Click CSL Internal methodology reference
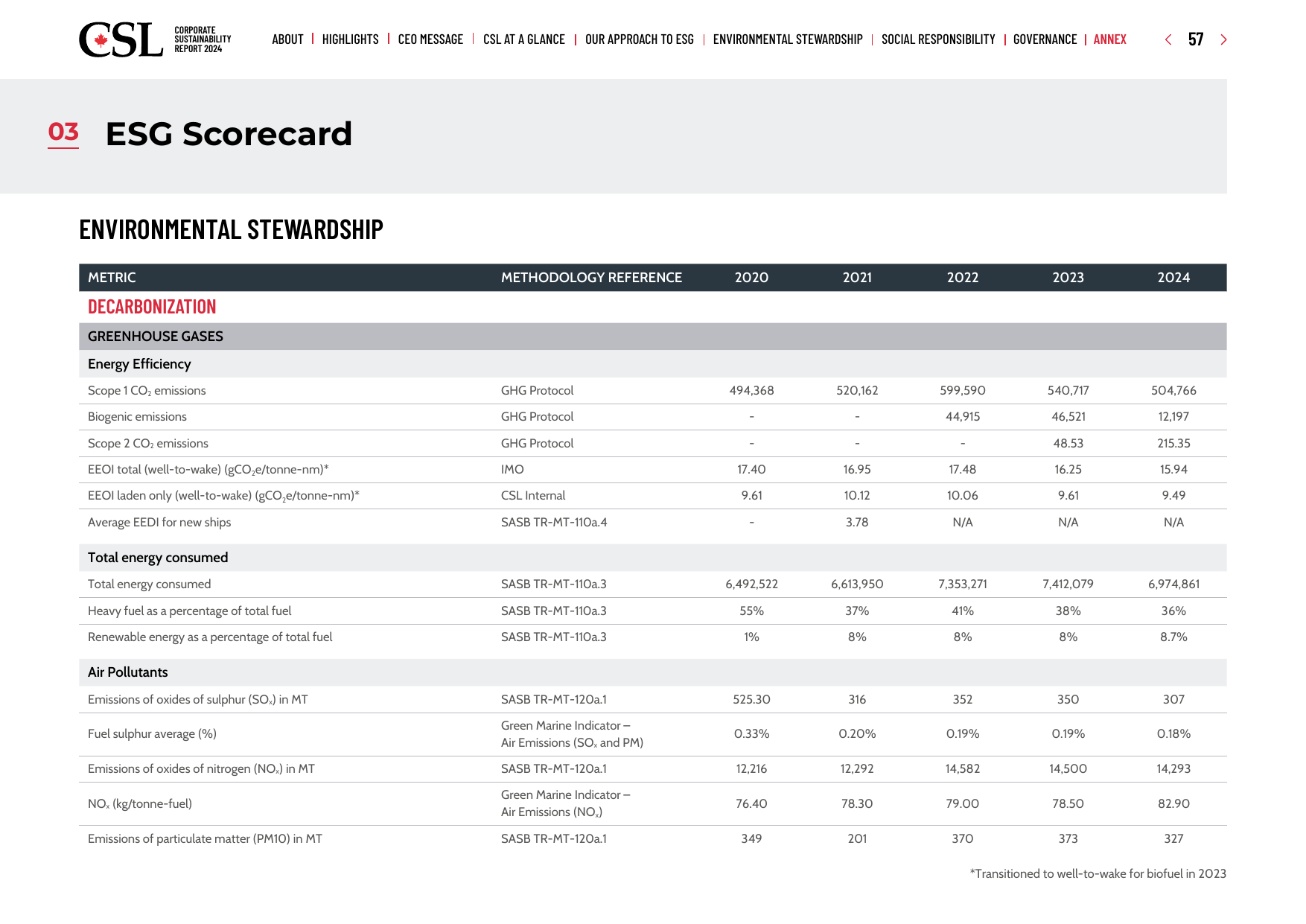1306x924 pixels. [x=533, y=496]
